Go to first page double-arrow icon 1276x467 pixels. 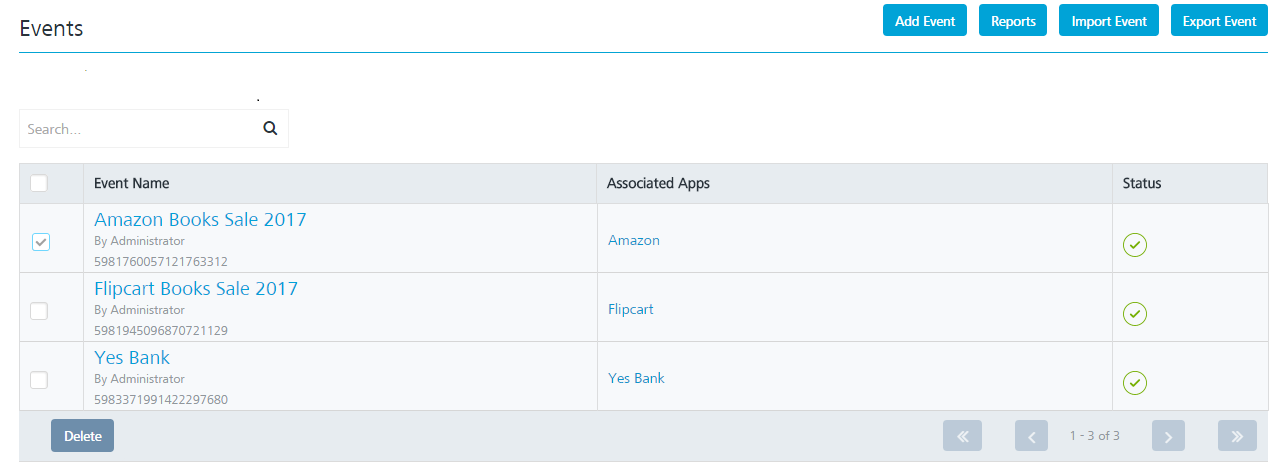click(963, 436)
